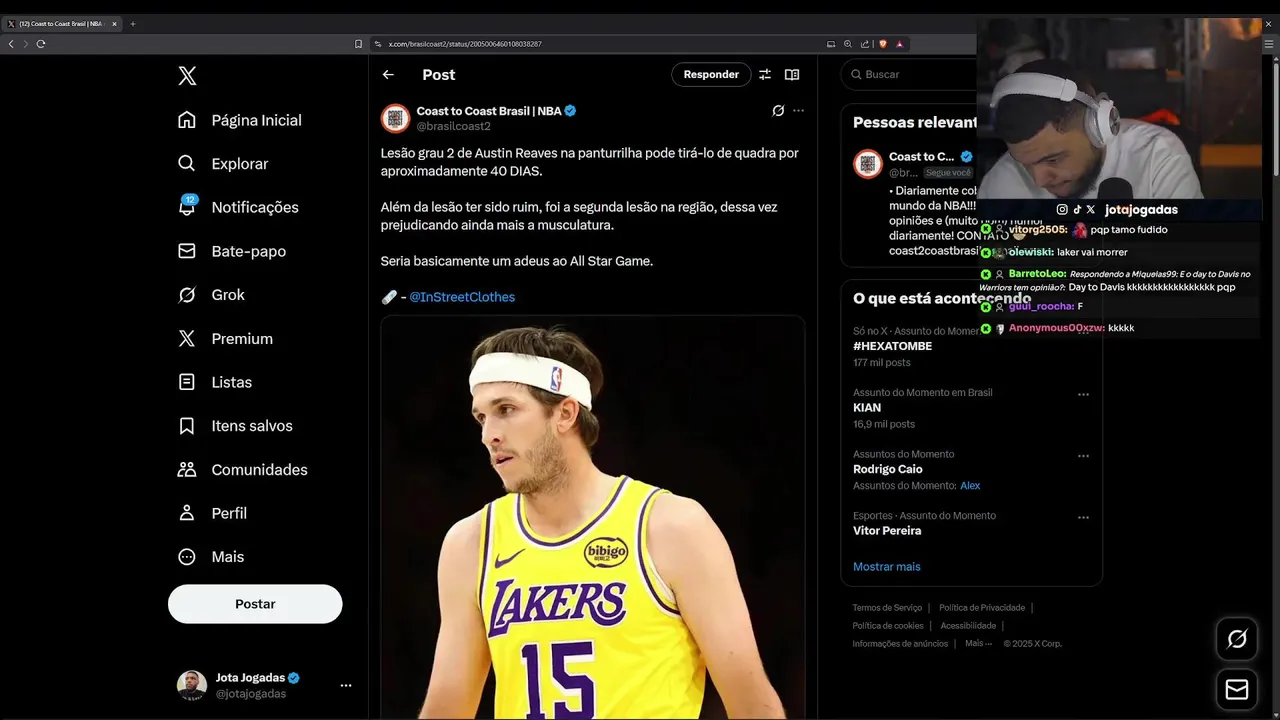Open the floating messages envelope button
The width and height of the screenshot is (1280, 720).
[x=1237, y=690]
